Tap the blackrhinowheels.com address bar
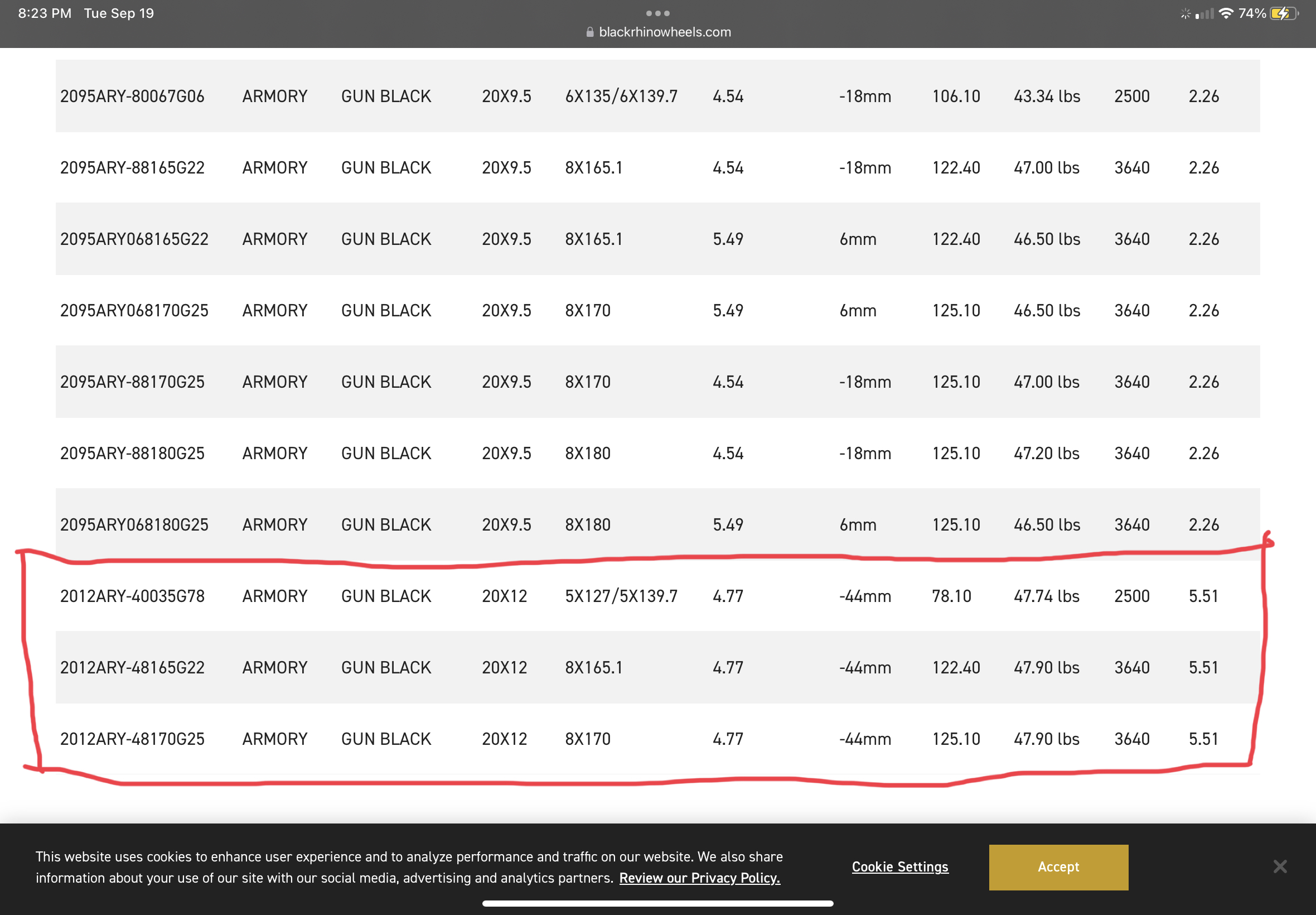 pyautogui.click(x=665, y=32)
